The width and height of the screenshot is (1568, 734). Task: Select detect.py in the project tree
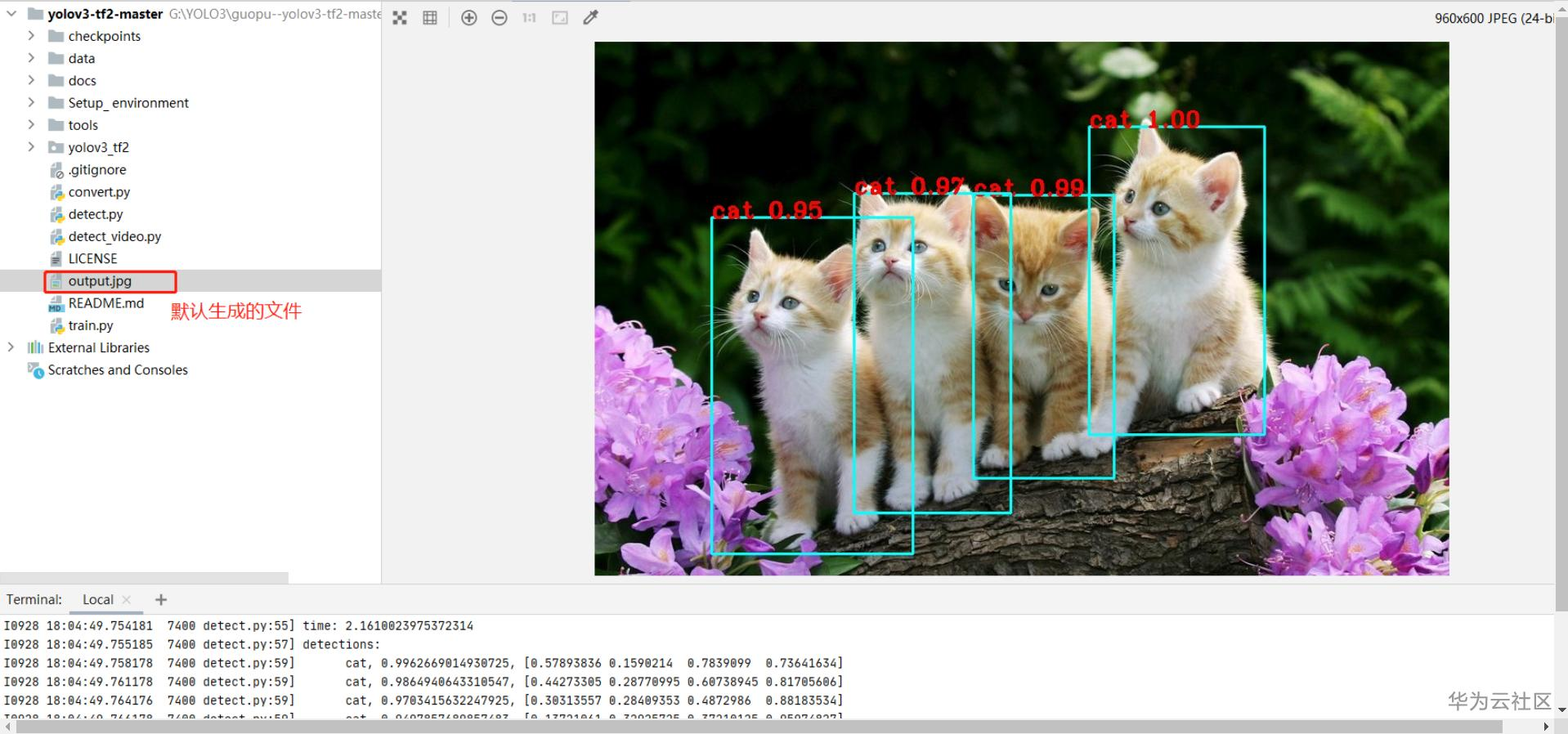[x=96, y=214]
